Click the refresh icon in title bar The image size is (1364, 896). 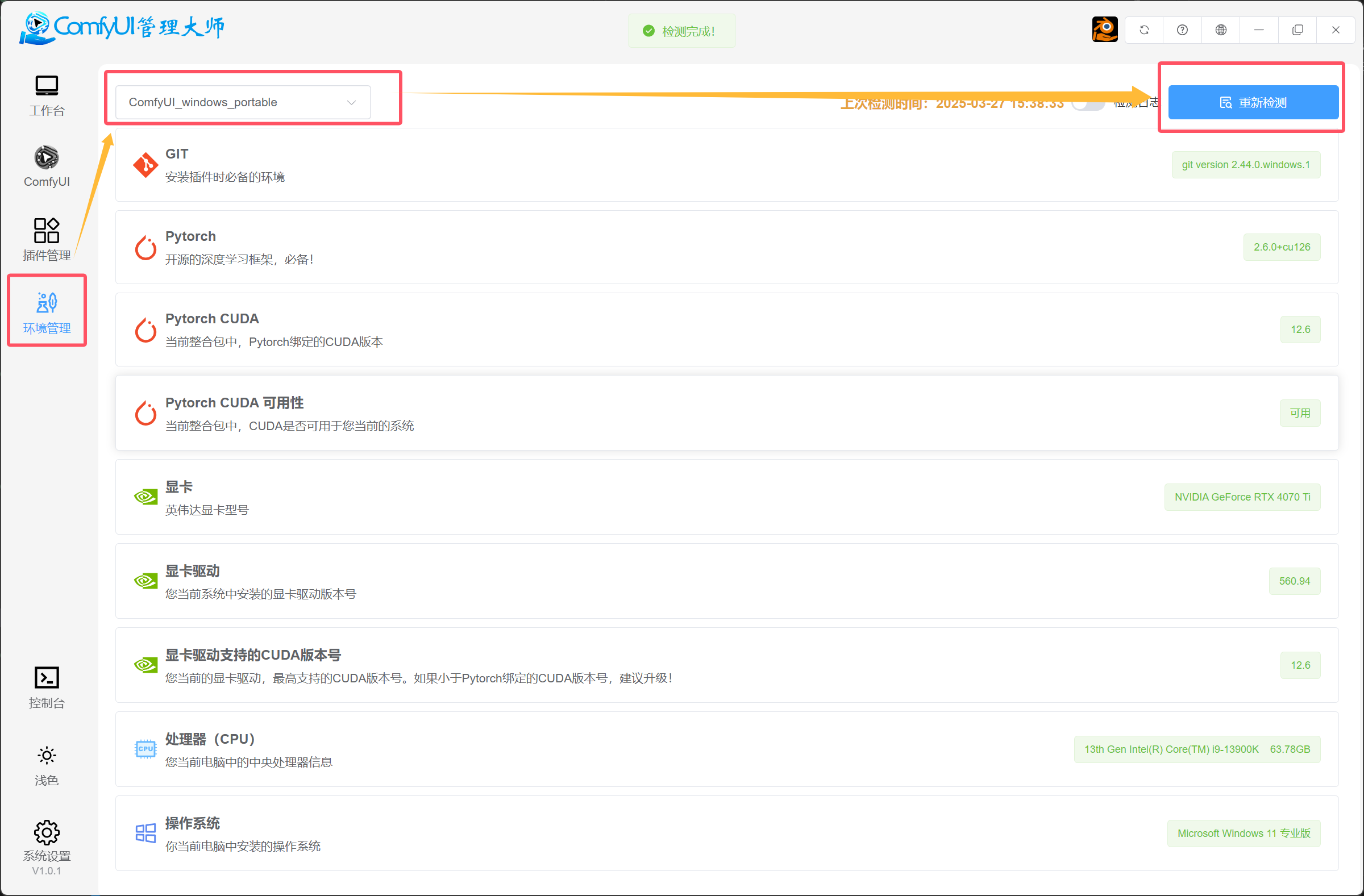coord(1144,30)
